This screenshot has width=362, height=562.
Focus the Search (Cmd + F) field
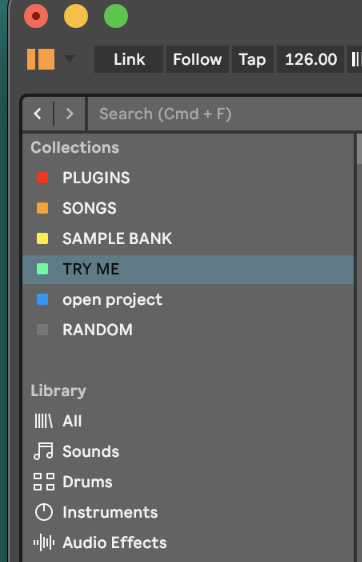(225, 114)
